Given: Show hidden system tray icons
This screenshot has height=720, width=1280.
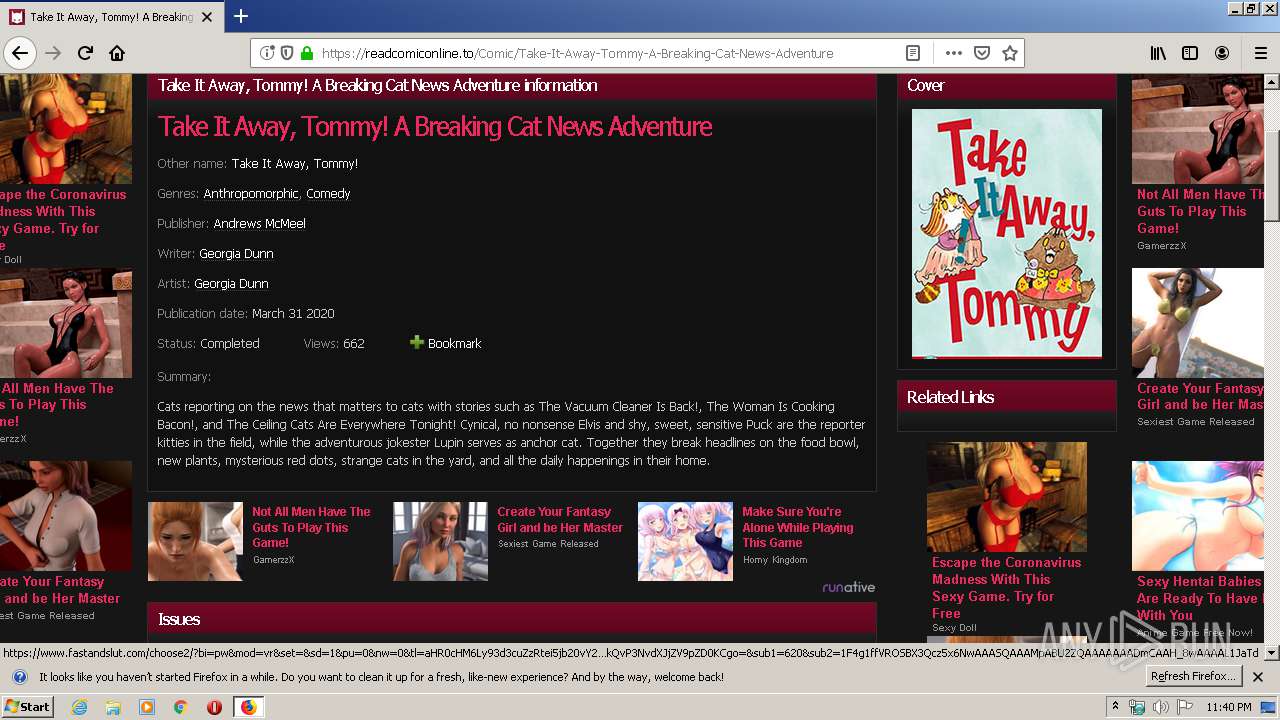Looking at the screenshot, I should [1115, 707].
